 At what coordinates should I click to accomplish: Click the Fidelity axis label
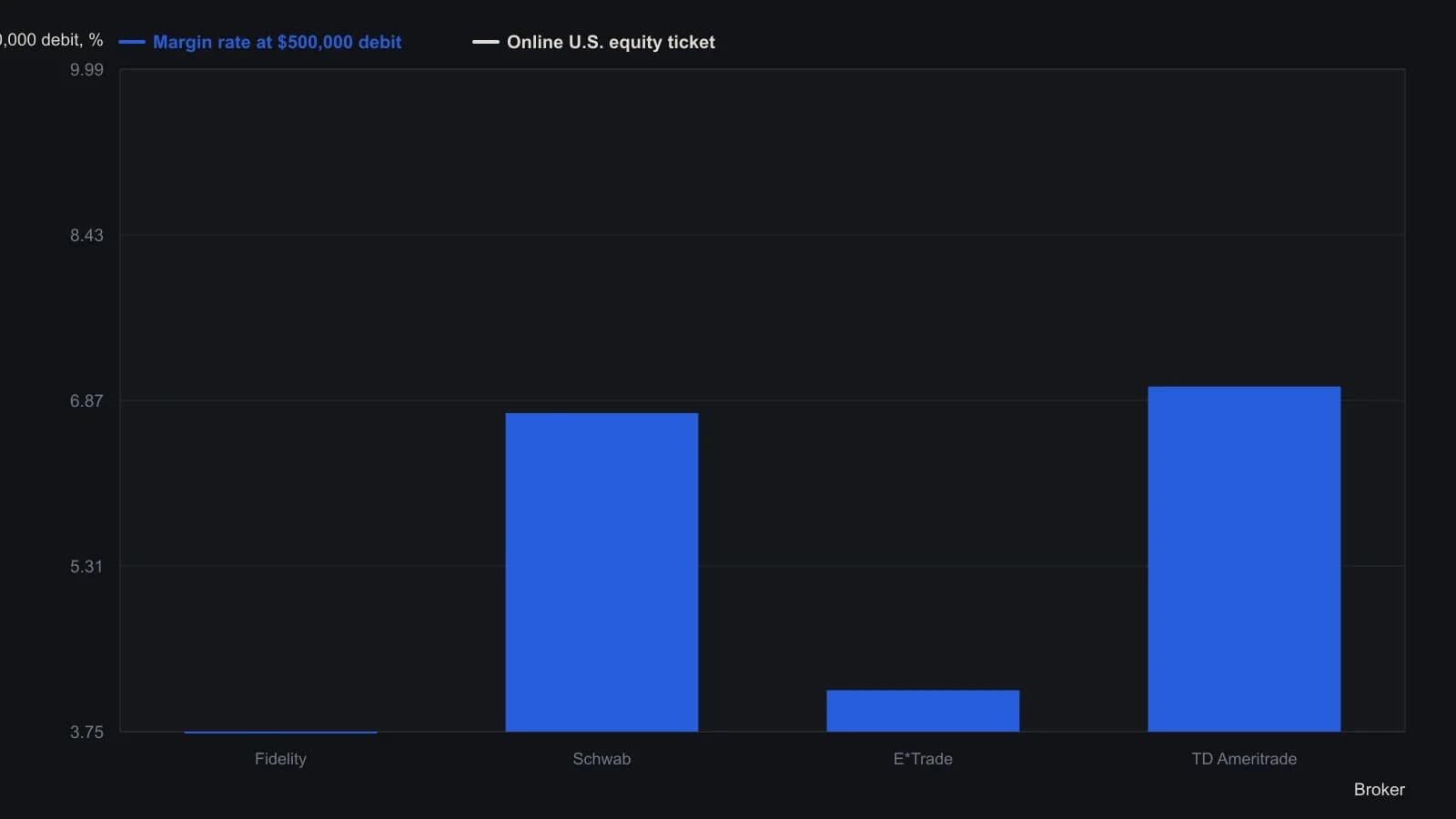pyautogui.click(x=280, y=759)
